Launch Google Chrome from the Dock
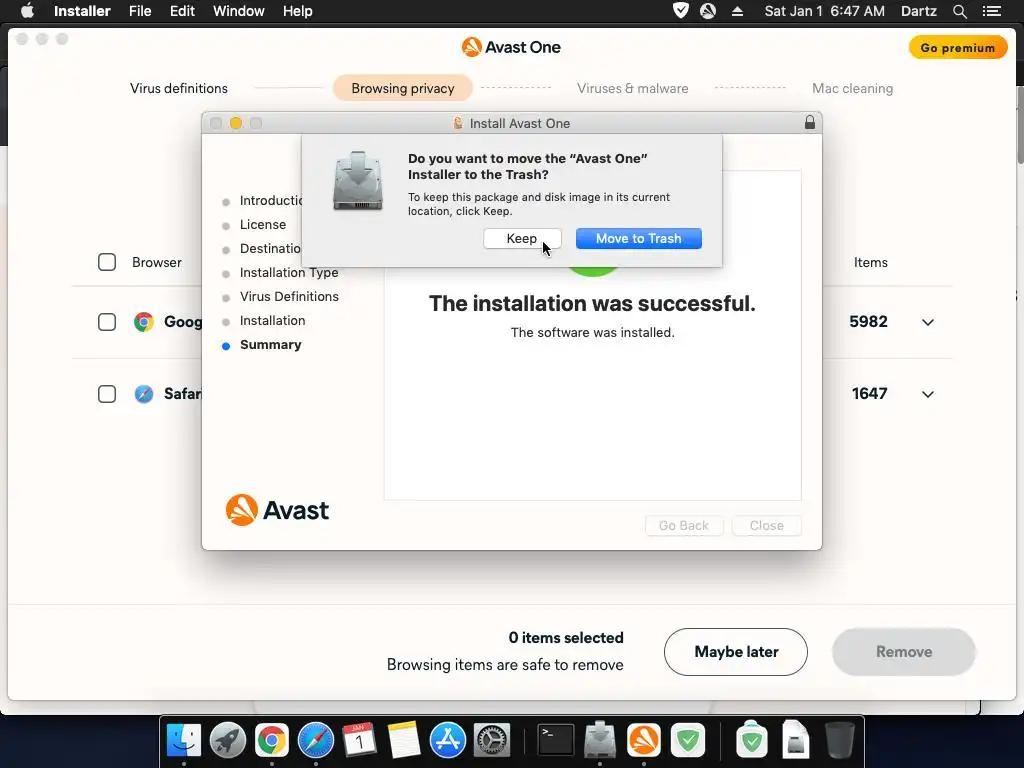 click(272, 741)
